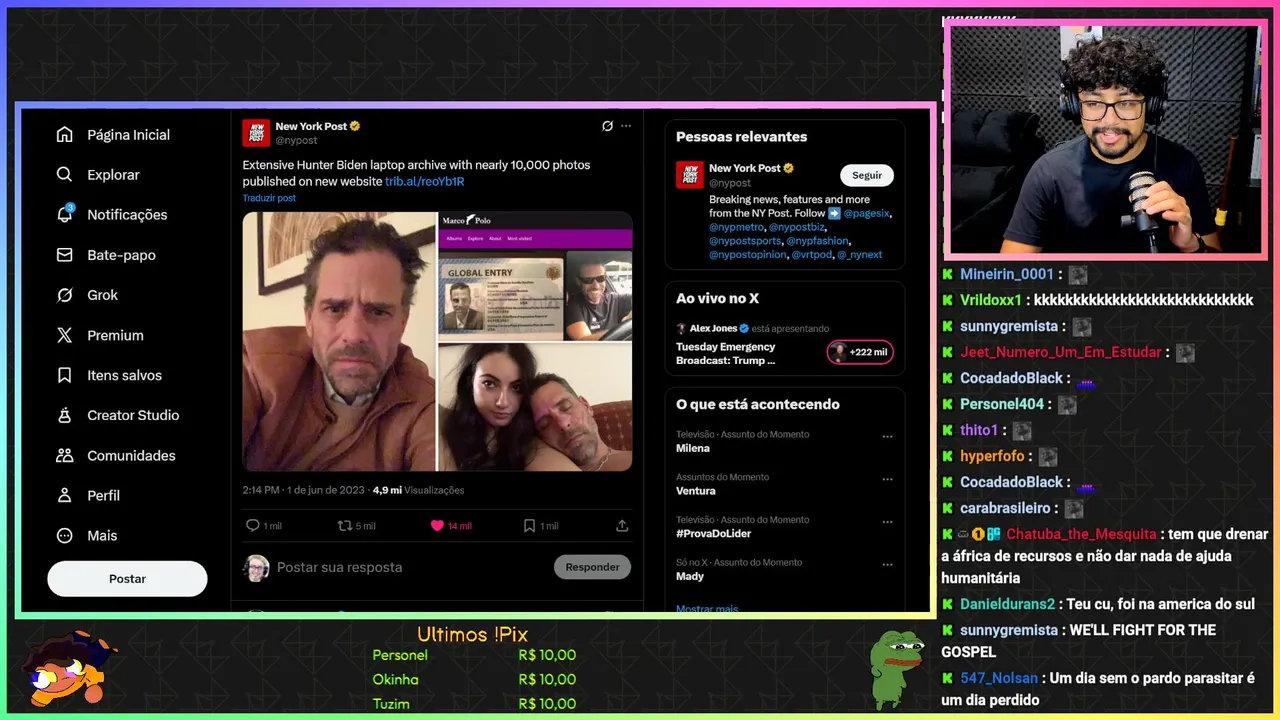Open Comunidades people icon
Viewport: 1280px width, 720px height.
pos(65,455)
